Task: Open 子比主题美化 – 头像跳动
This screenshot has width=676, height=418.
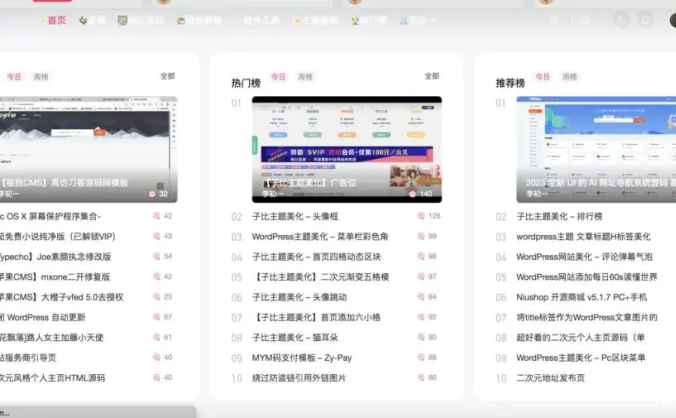Action: point(299,297)
